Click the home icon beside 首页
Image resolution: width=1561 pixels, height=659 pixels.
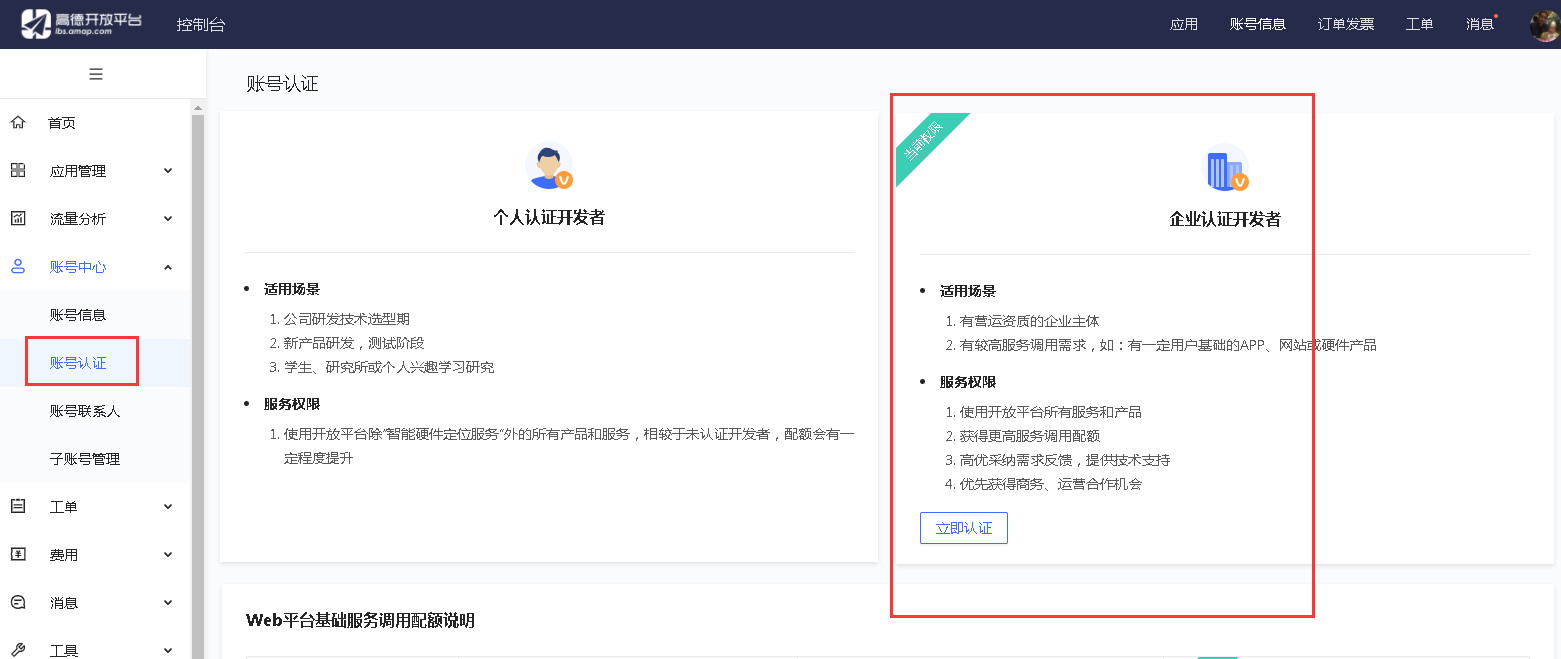click(x=18, y=123)
